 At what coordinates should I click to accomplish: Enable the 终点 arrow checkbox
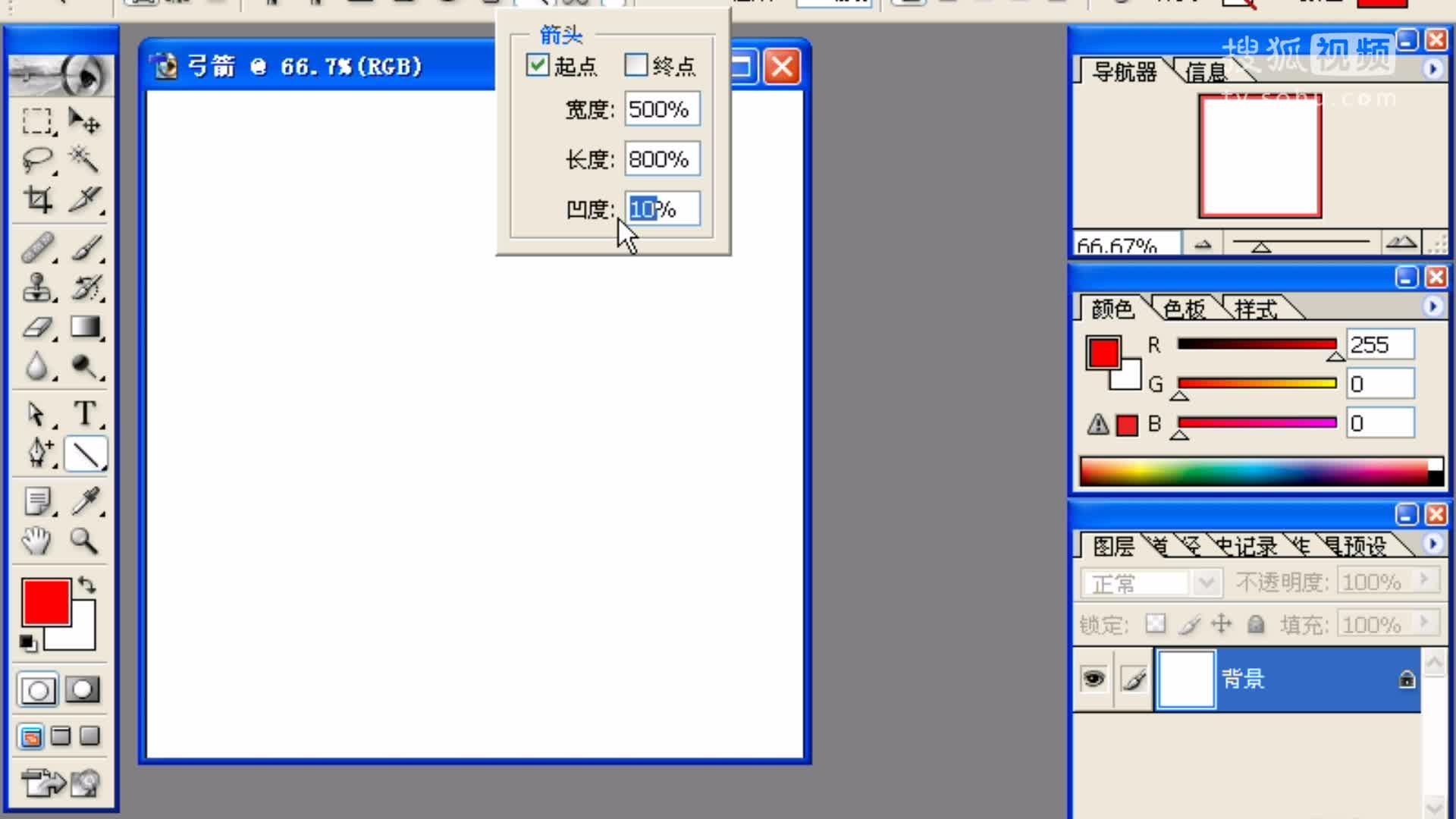(635, 65)
